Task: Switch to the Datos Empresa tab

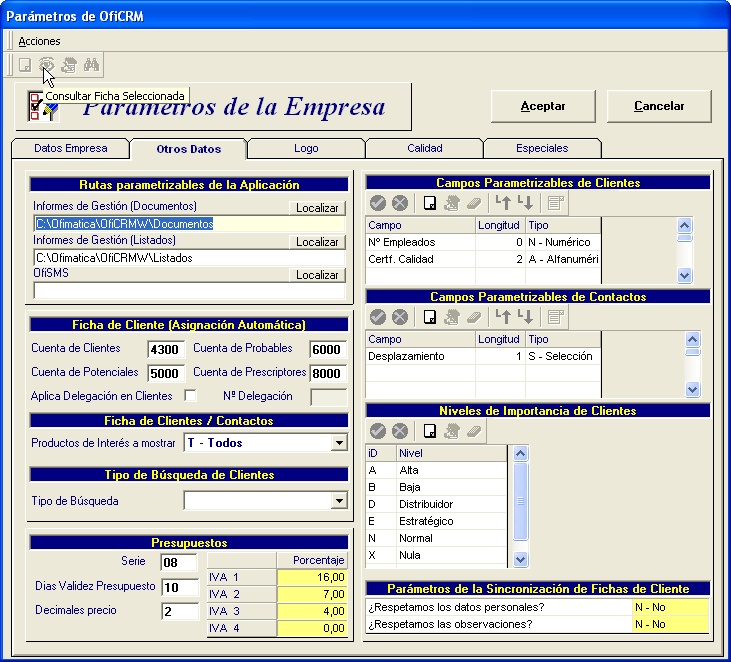Action: [x=70, y=148]
